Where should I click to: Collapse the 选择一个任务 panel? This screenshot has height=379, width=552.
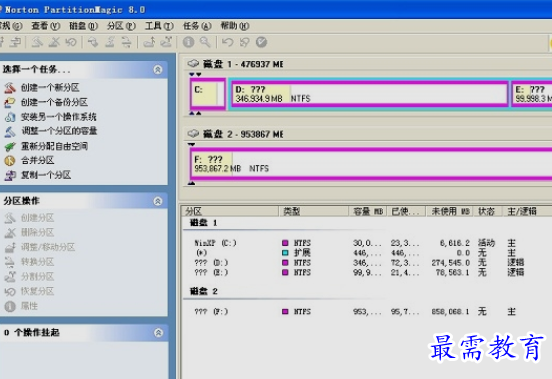point(158,69)
